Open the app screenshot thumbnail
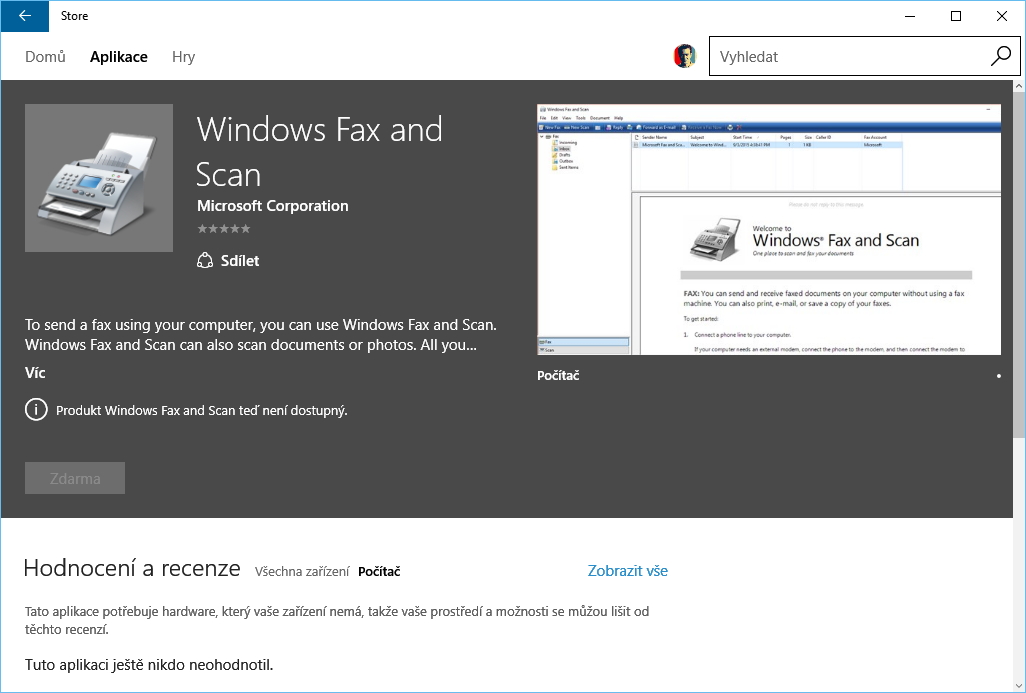The image size is (1026, 693). [769, 230]
